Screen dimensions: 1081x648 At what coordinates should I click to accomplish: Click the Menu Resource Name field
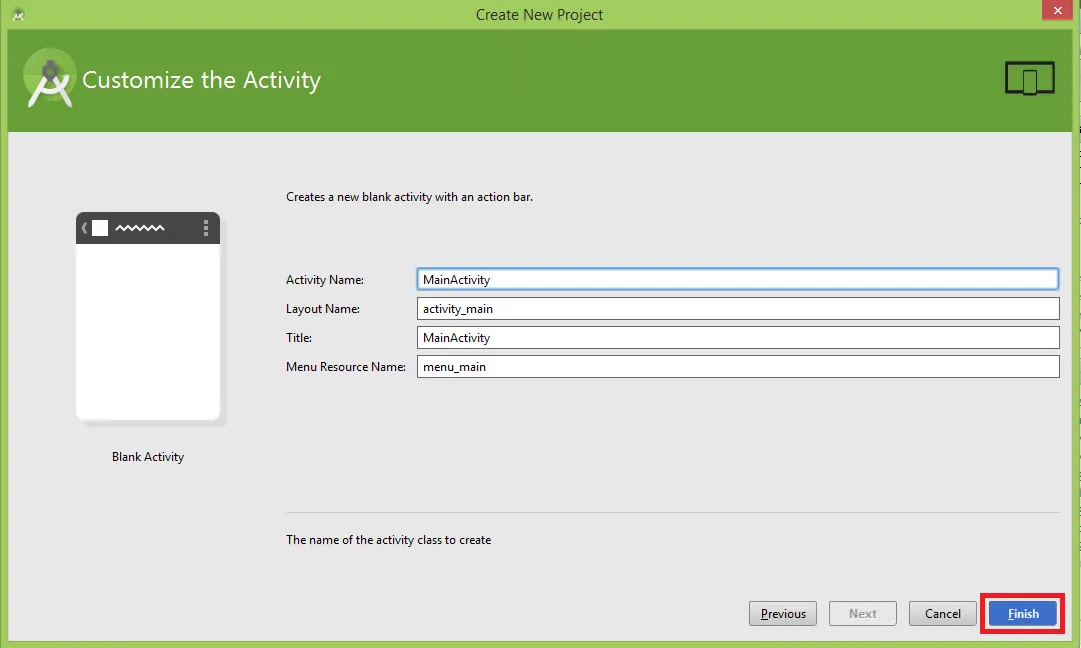pyautogui.click(x=737, y=367)
